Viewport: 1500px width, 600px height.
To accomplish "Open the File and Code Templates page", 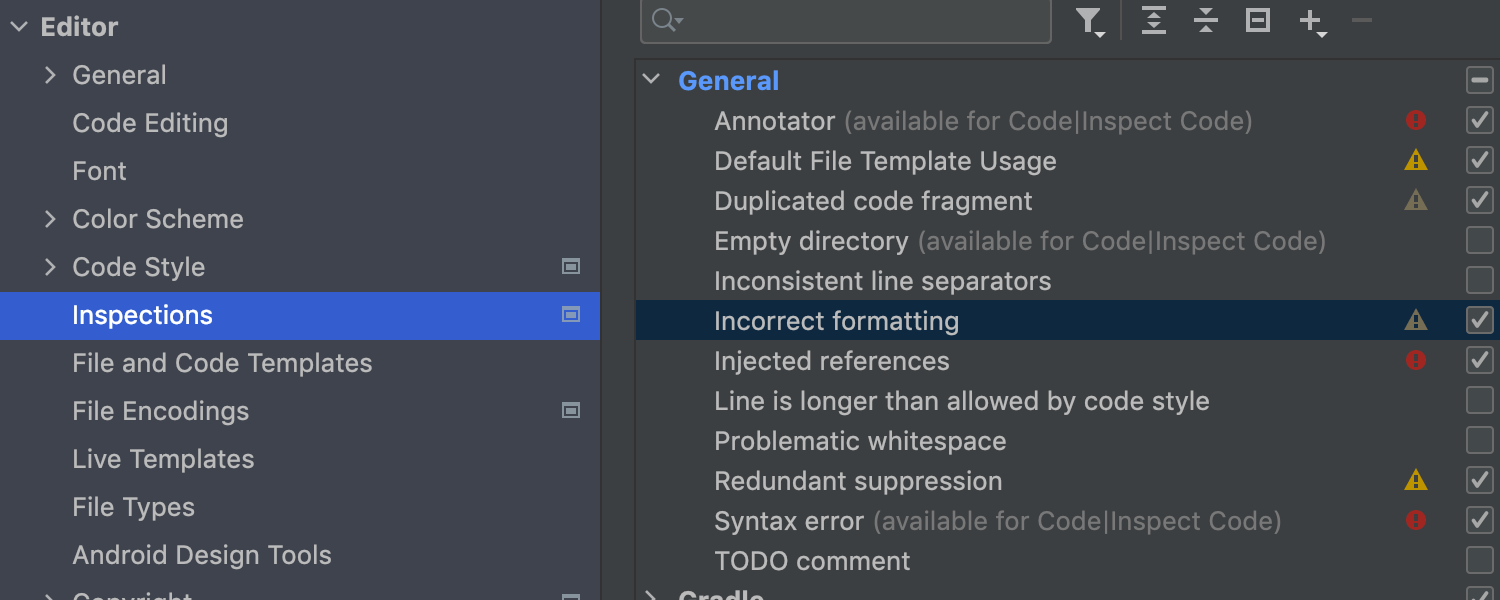I will pos(222,363).
